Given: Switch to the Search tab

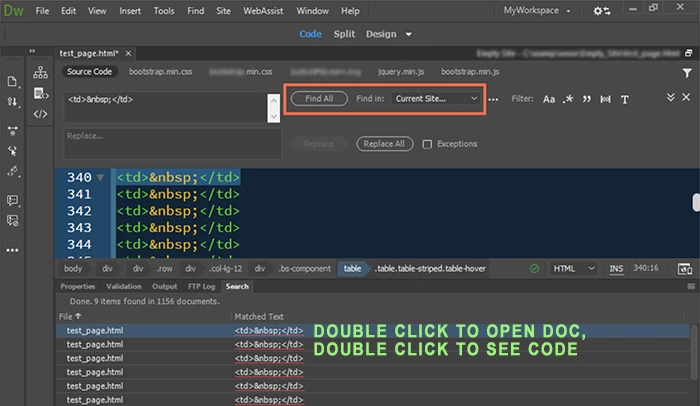Looking at the screenshot, I should [x=237, y=286].
